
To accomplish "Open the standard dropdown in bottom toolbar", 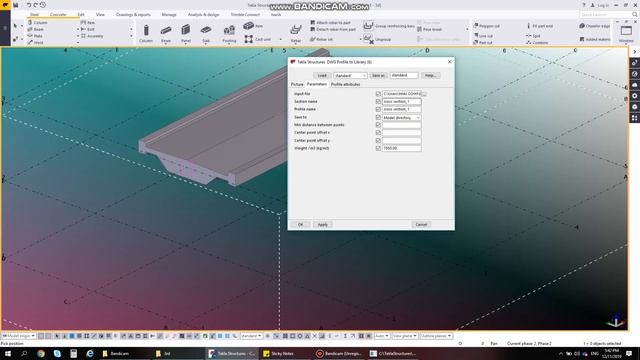I will pyautogui.click(x=251, y=336).
